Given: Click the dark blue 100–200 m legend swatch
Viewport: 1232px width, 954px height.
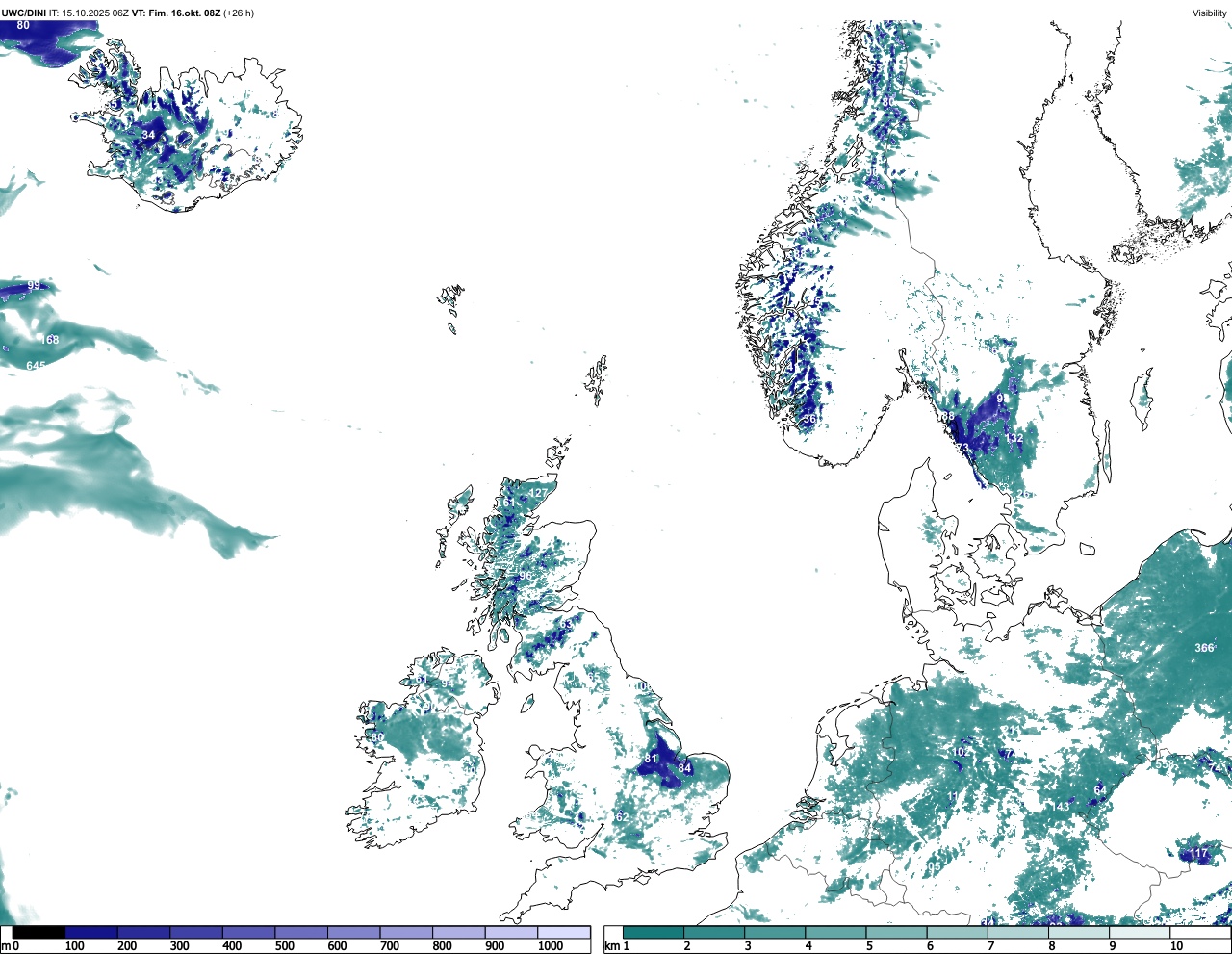Looking at the screenshot, I should click(91, 932).
